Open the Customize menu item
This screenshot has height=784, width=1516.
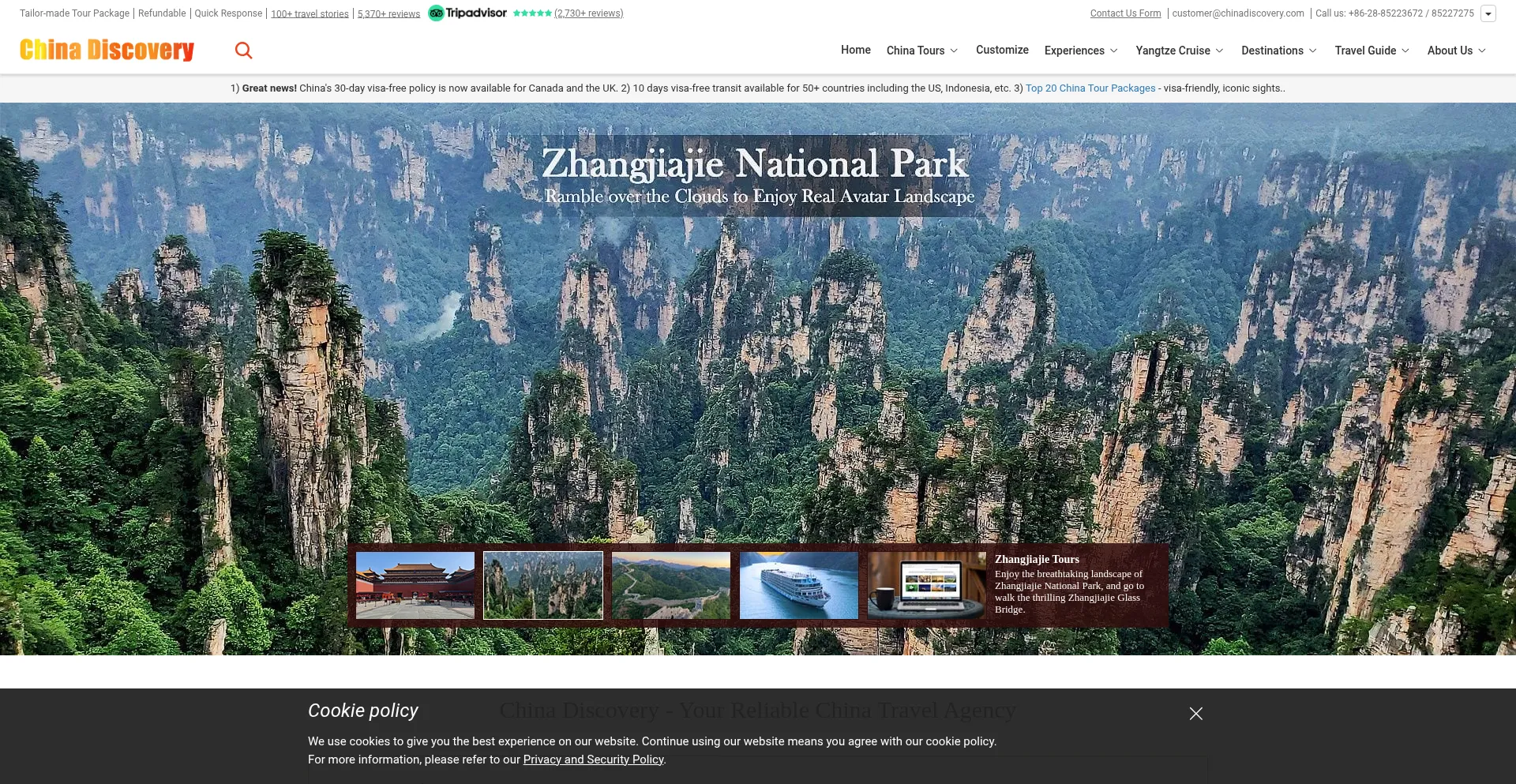1002,50
